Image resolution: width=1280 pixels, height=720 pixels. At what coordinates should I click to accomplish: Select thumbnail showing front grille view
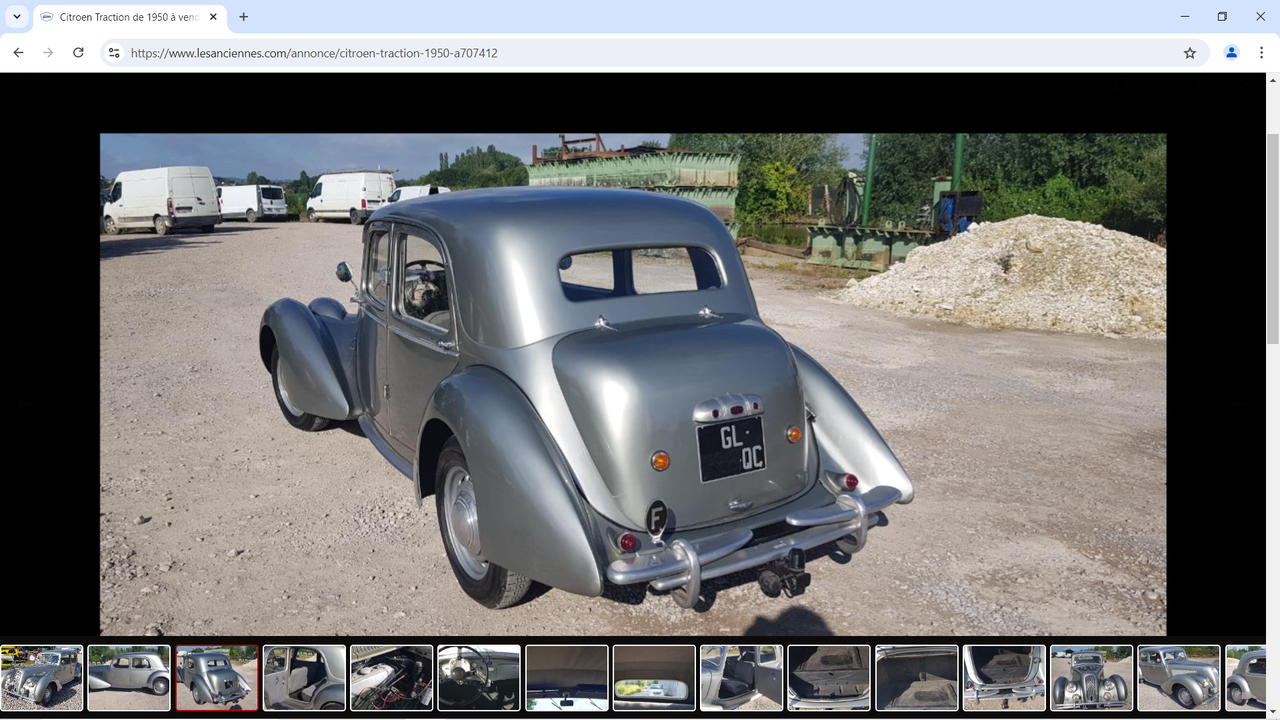click(1092, 678)
